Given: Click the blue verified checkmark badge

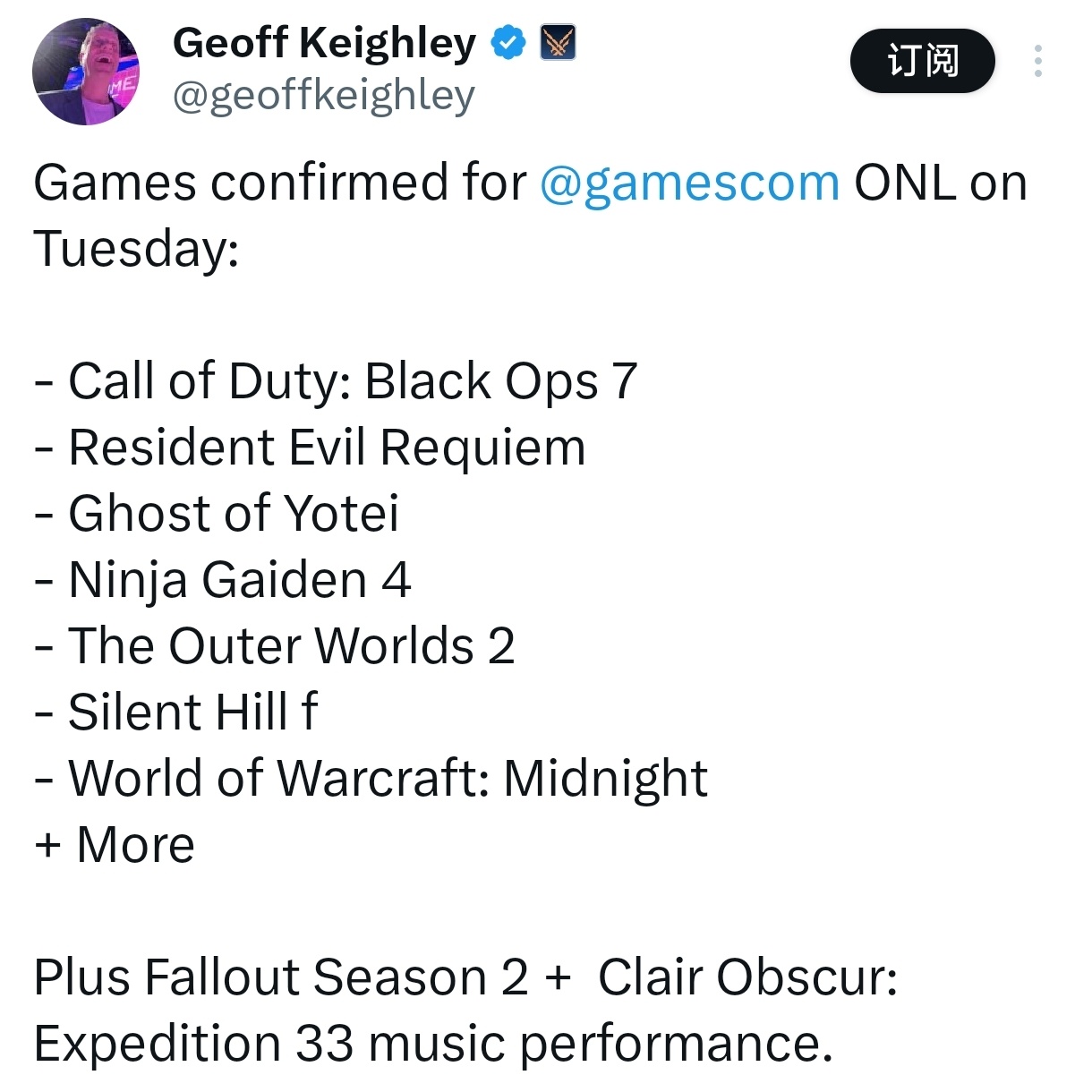Looking at the screenshot, I should (509, 43).
